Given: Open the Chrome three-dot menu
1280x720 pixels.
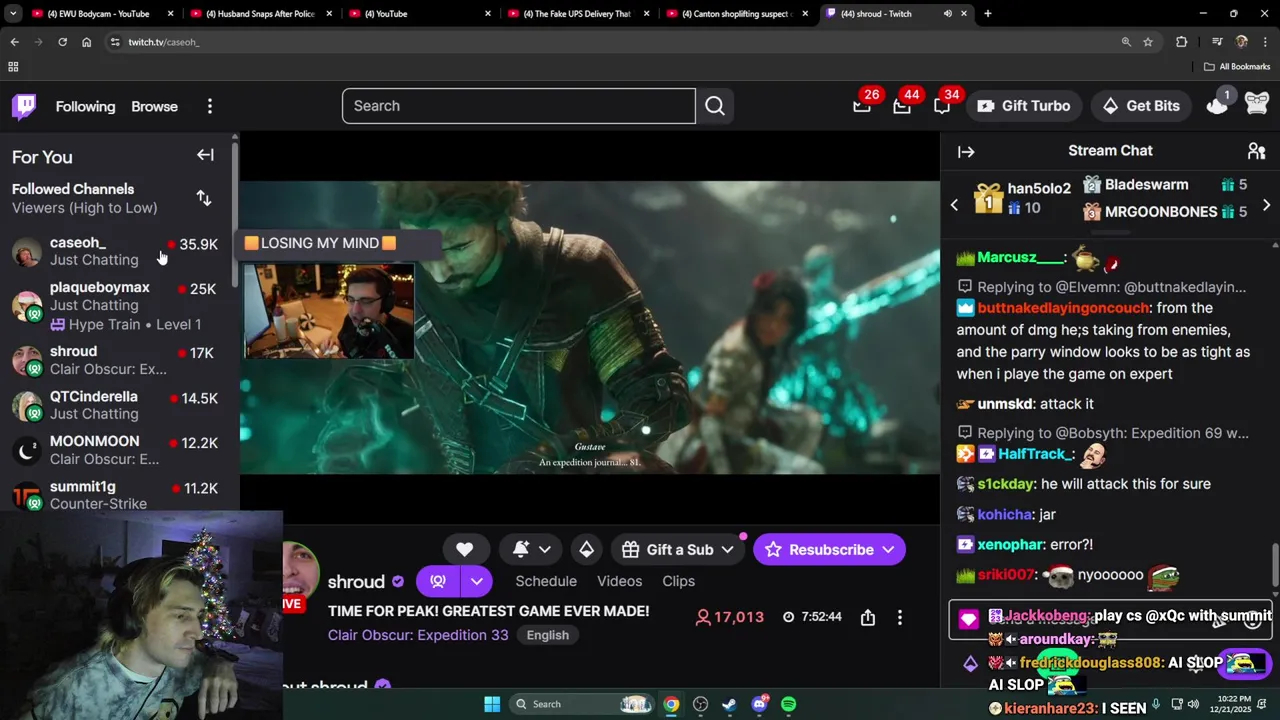Looking at the screenshot, I should (x=1265, y=42).
